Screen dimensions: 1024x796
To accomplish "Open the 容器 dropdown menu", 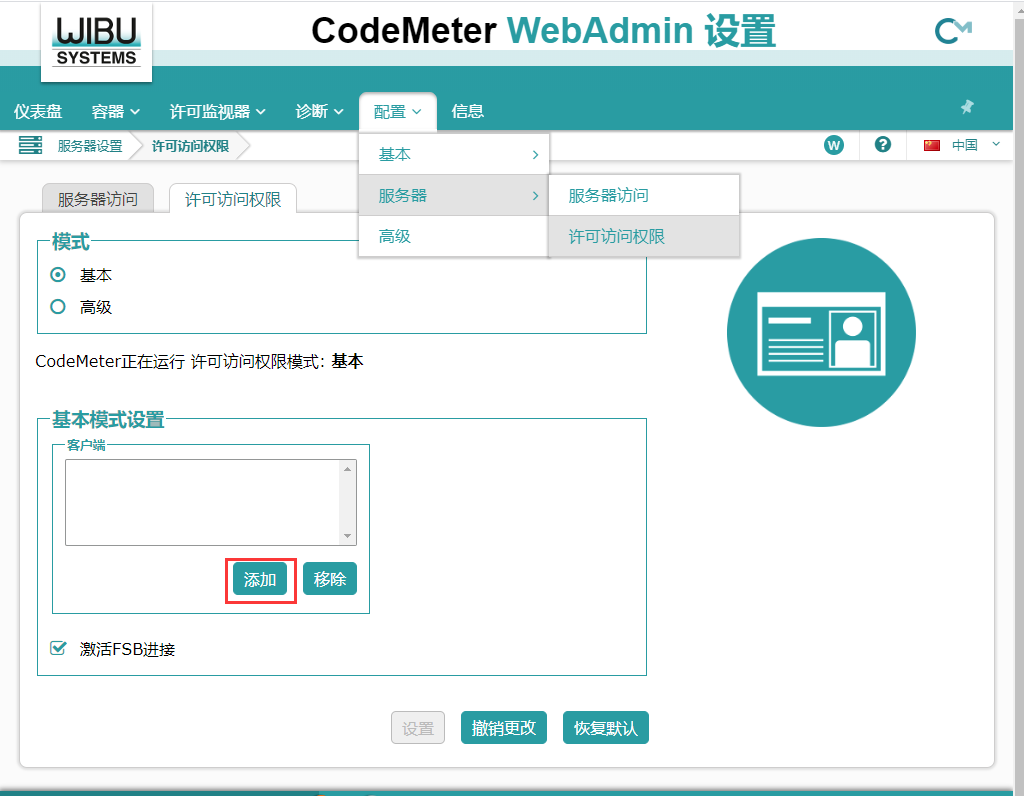I will click(116, 112).
